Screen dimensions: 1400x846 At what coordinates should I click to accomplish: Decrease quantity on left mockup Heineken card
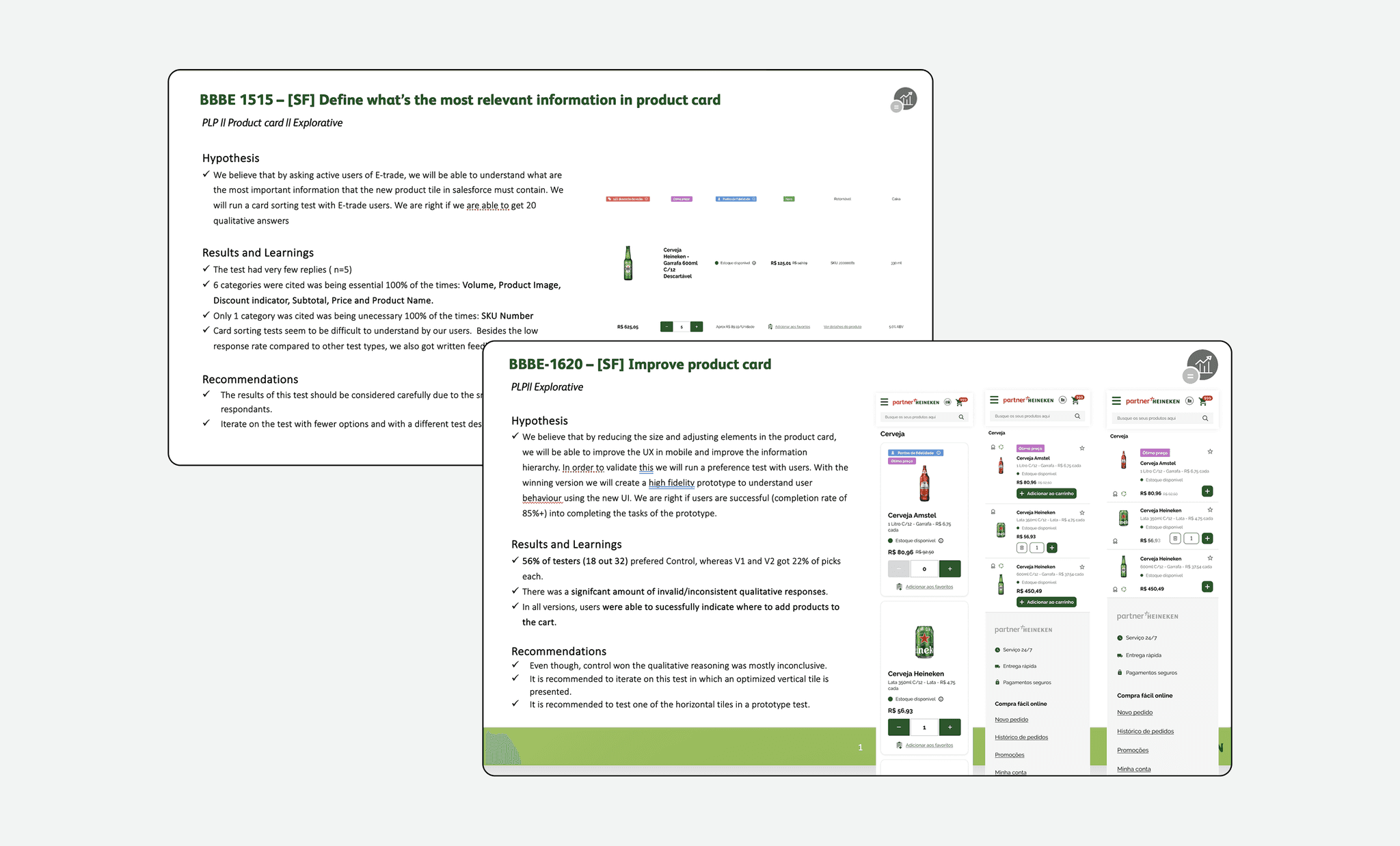click(898, 728)
